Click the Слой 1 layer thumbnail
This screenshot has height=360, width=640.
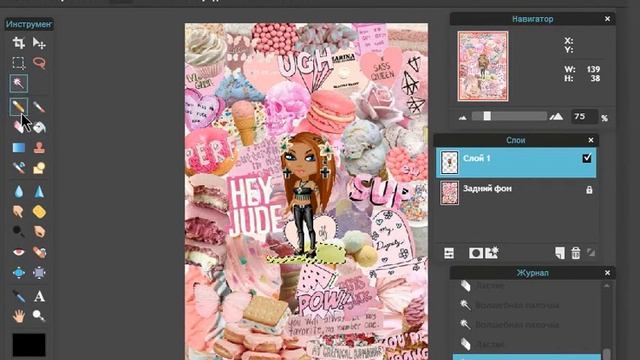[x=449, y=162]
